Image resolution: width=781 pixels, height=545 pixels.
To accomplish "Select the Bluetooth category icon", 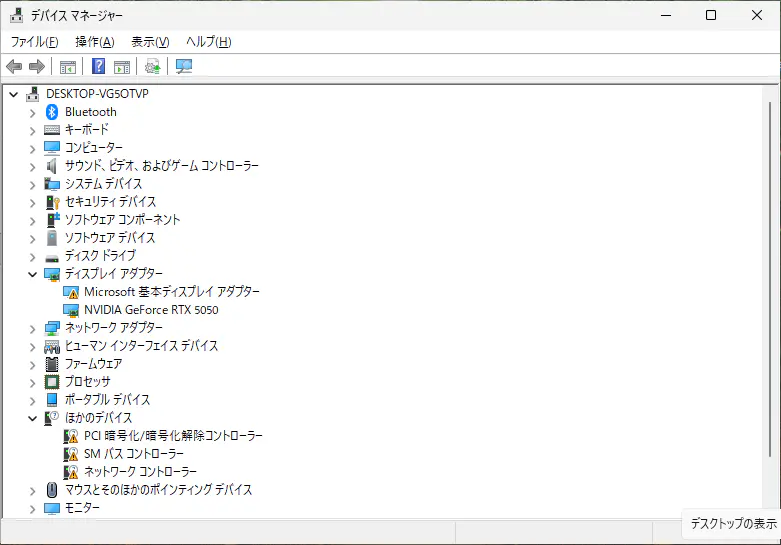I will click(53, 112).
